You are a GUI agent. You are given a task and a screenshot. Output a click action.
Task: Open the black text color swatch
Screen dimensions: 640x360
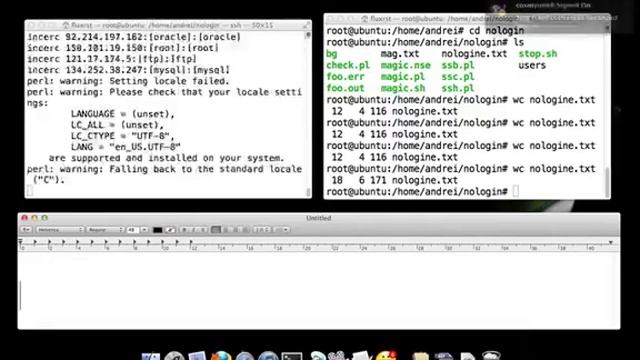click(158, 230)
